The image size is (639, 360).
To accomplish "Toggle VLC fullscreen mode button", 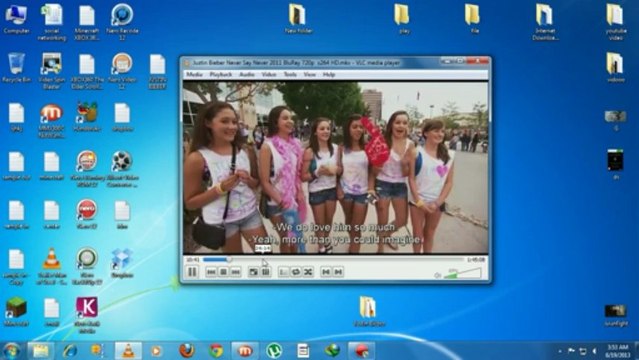I will 253,272.
